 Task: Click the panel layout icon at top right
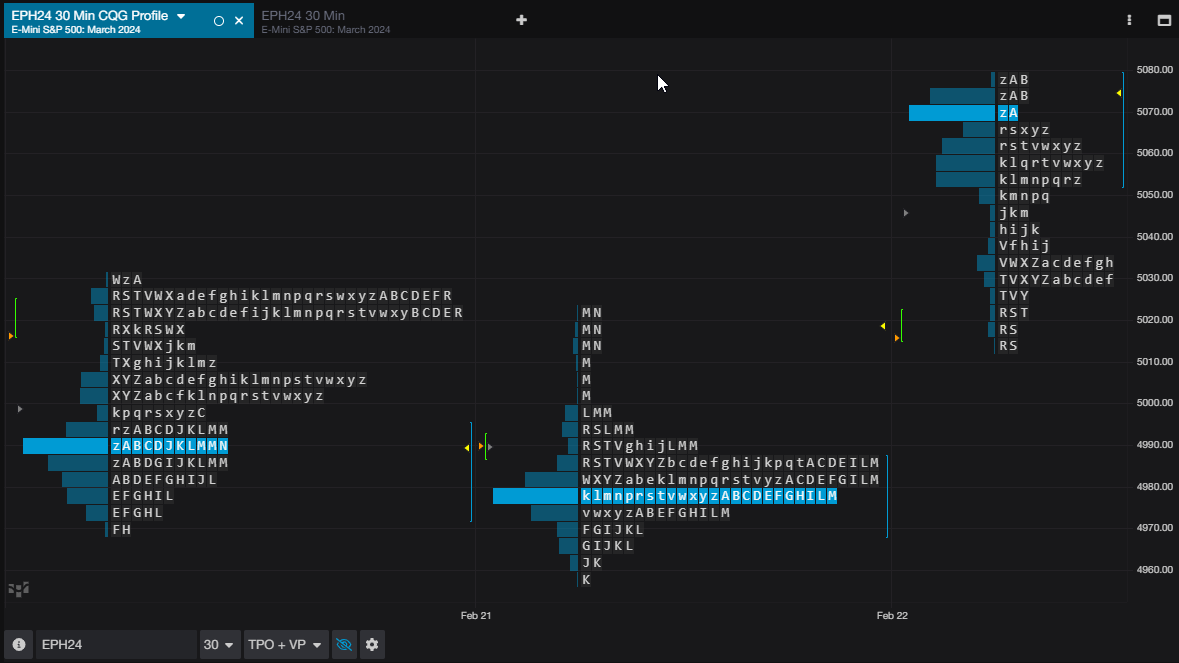click(1163, 19)
